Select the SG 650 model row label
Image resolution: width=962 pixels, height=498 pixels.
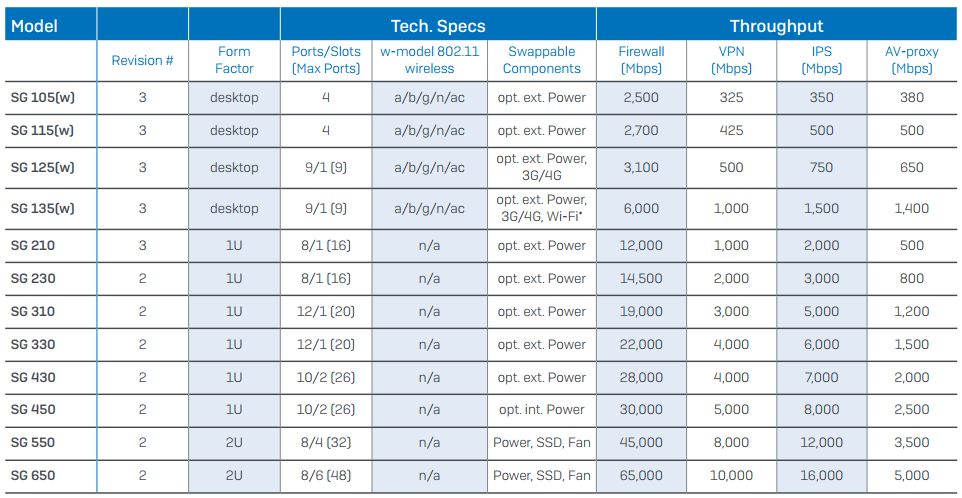pyautogui.click(x=33, y=475)
